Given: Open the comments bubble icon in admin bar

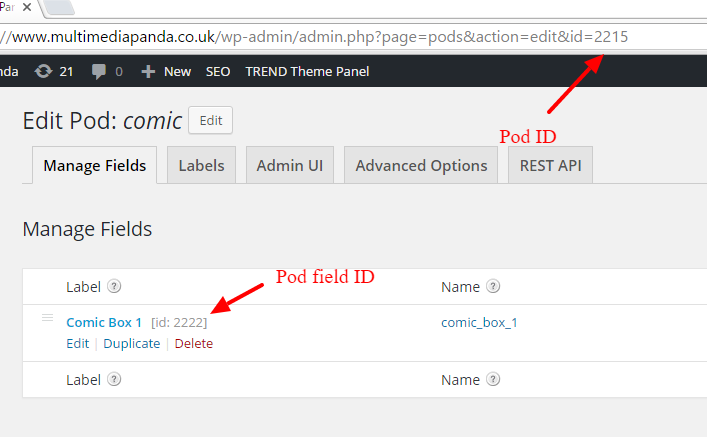Looking at the screenshot, I should (100, 71).
